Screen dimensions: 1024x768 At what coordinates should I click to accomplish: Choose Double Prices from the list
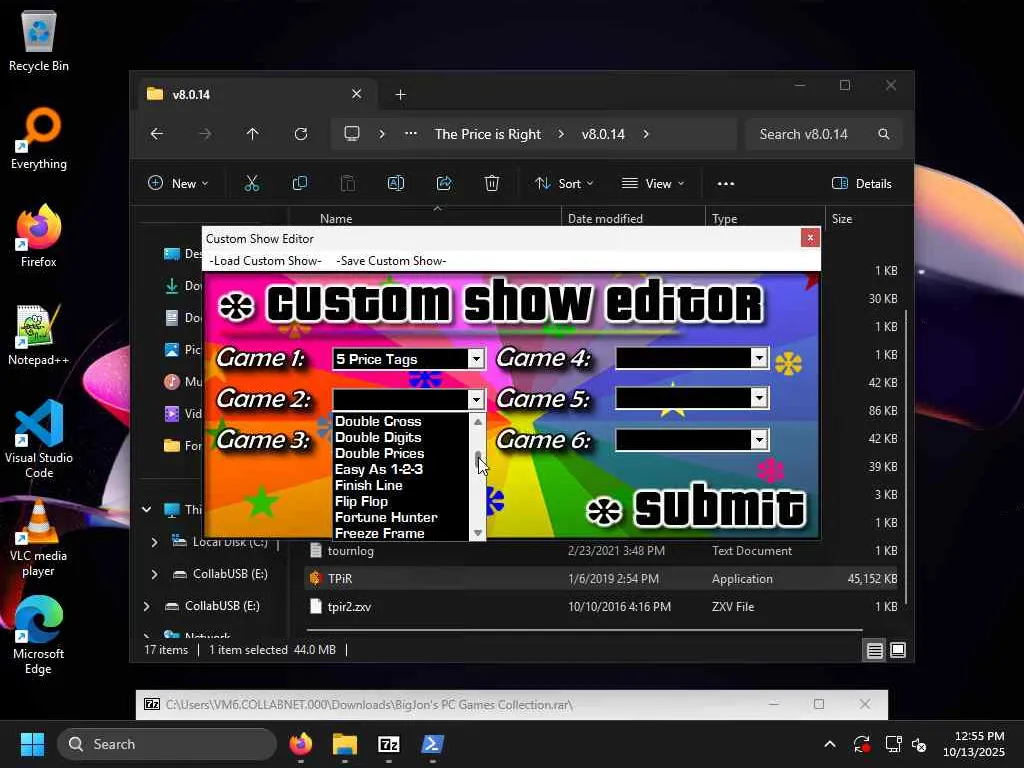[x=379, y=453]
